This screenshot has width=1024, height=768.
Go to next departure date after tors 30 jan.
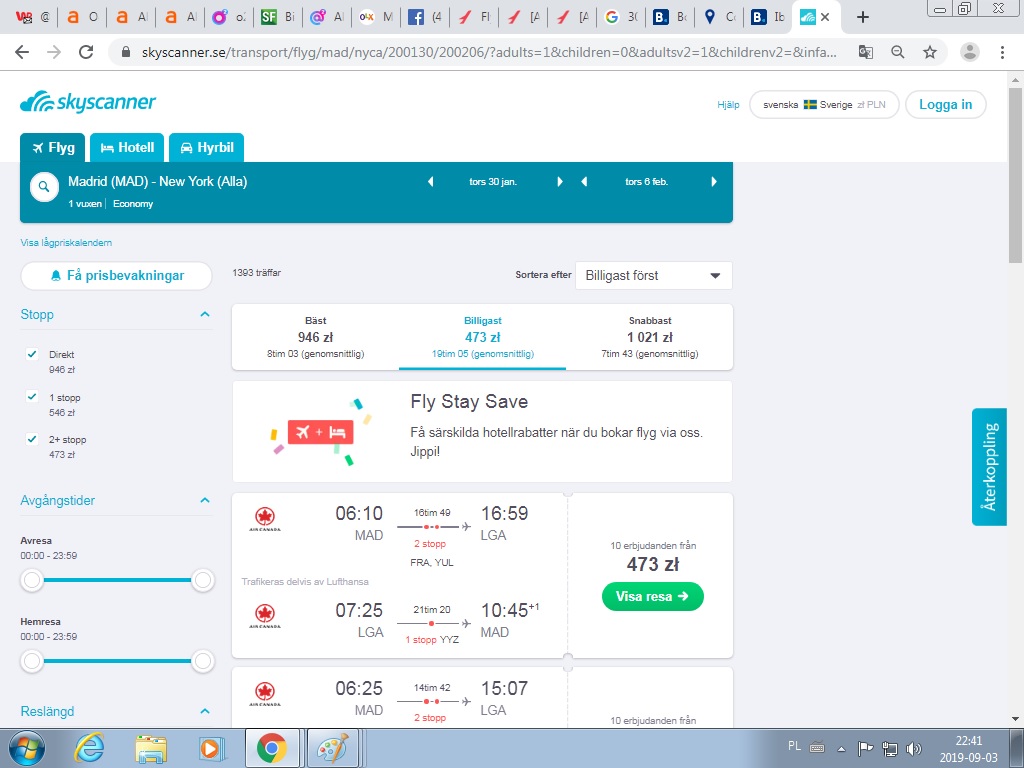(x=560, y=182)
